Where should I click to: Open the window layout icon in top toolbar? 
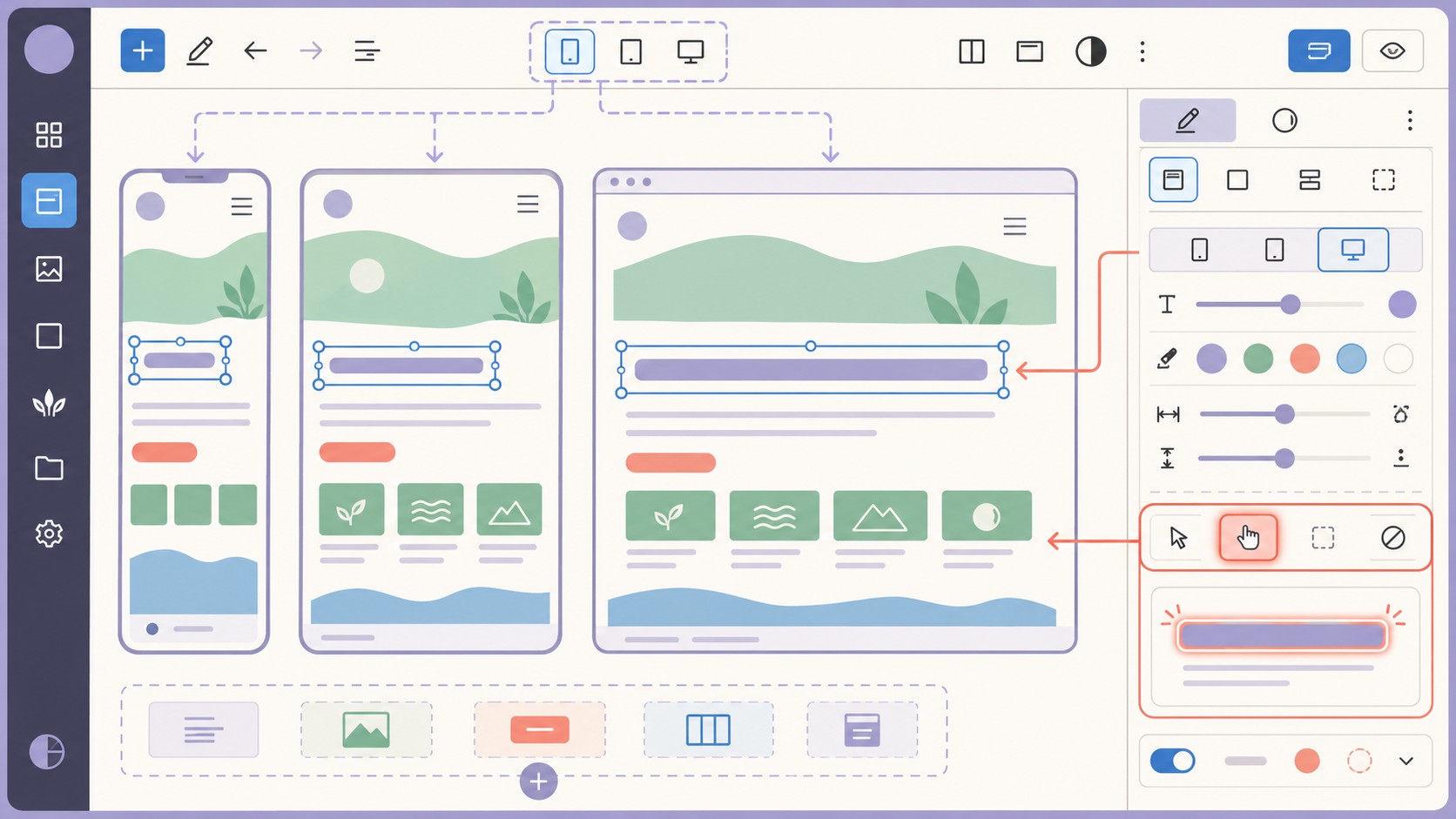[1029, 51]
